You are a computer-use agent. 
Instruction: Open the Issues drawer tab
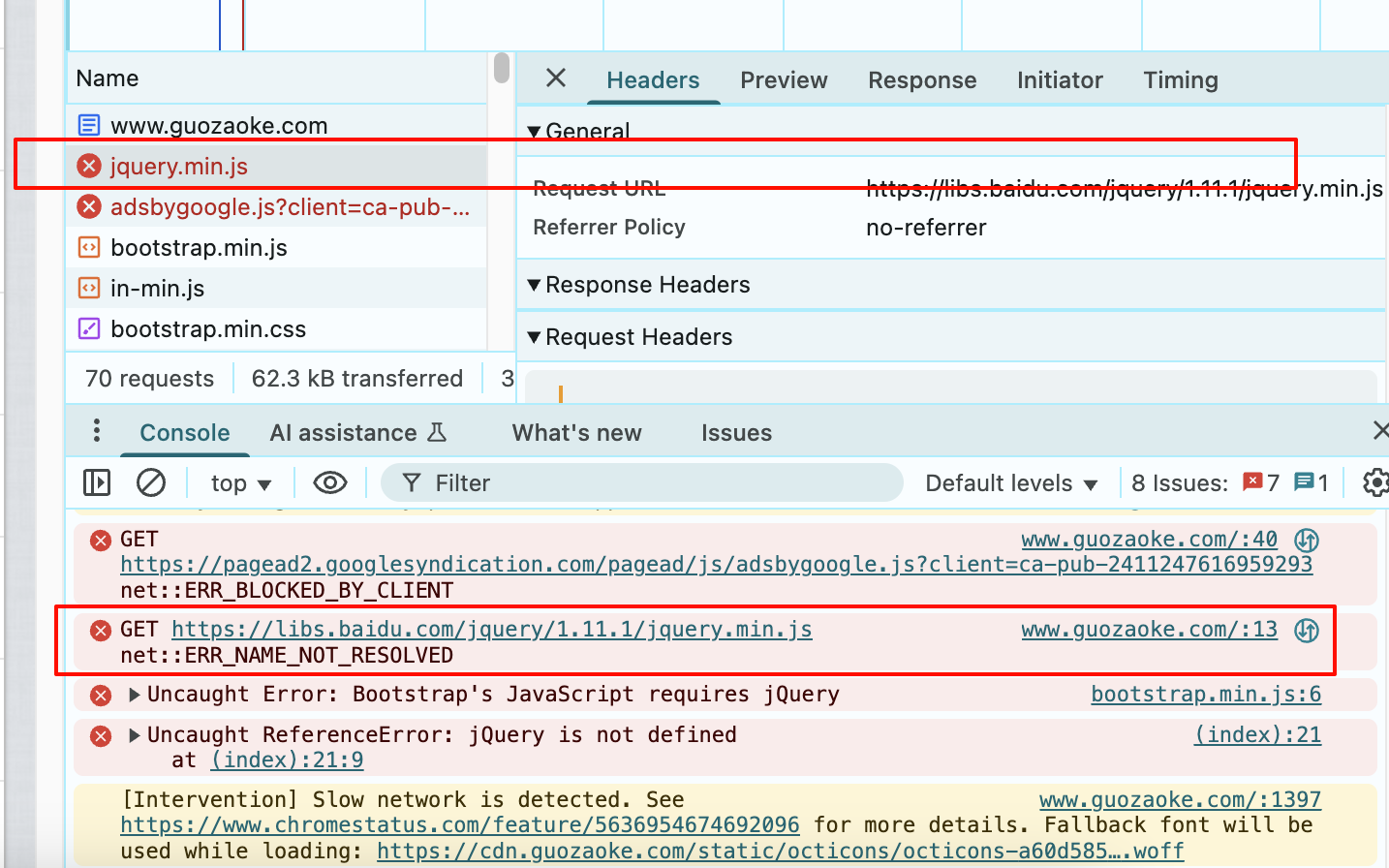coord(737,433)
